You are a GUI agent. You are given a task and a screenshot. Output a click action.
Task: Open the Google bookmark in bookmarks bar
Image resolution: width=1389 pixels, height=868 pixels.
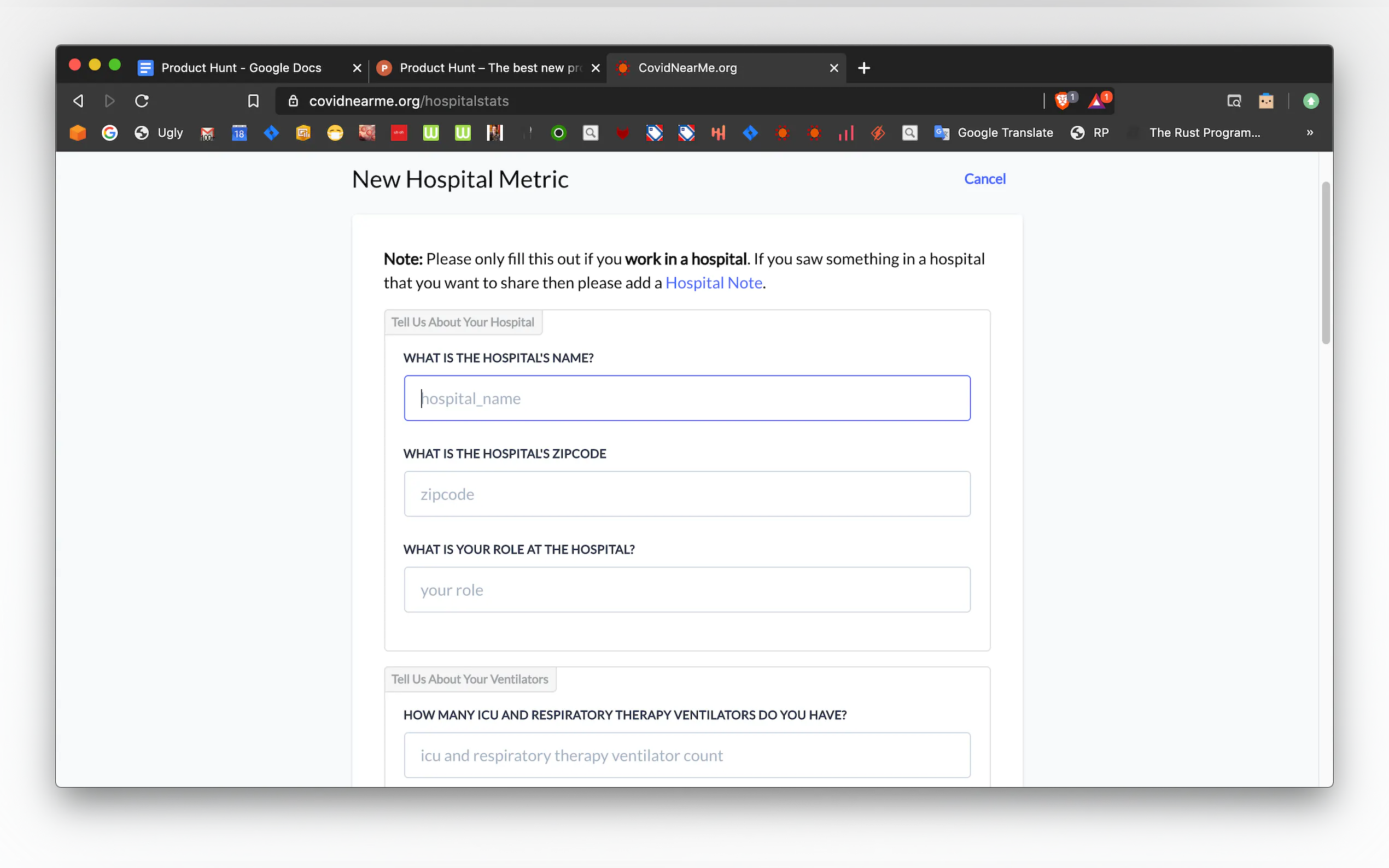110,133
